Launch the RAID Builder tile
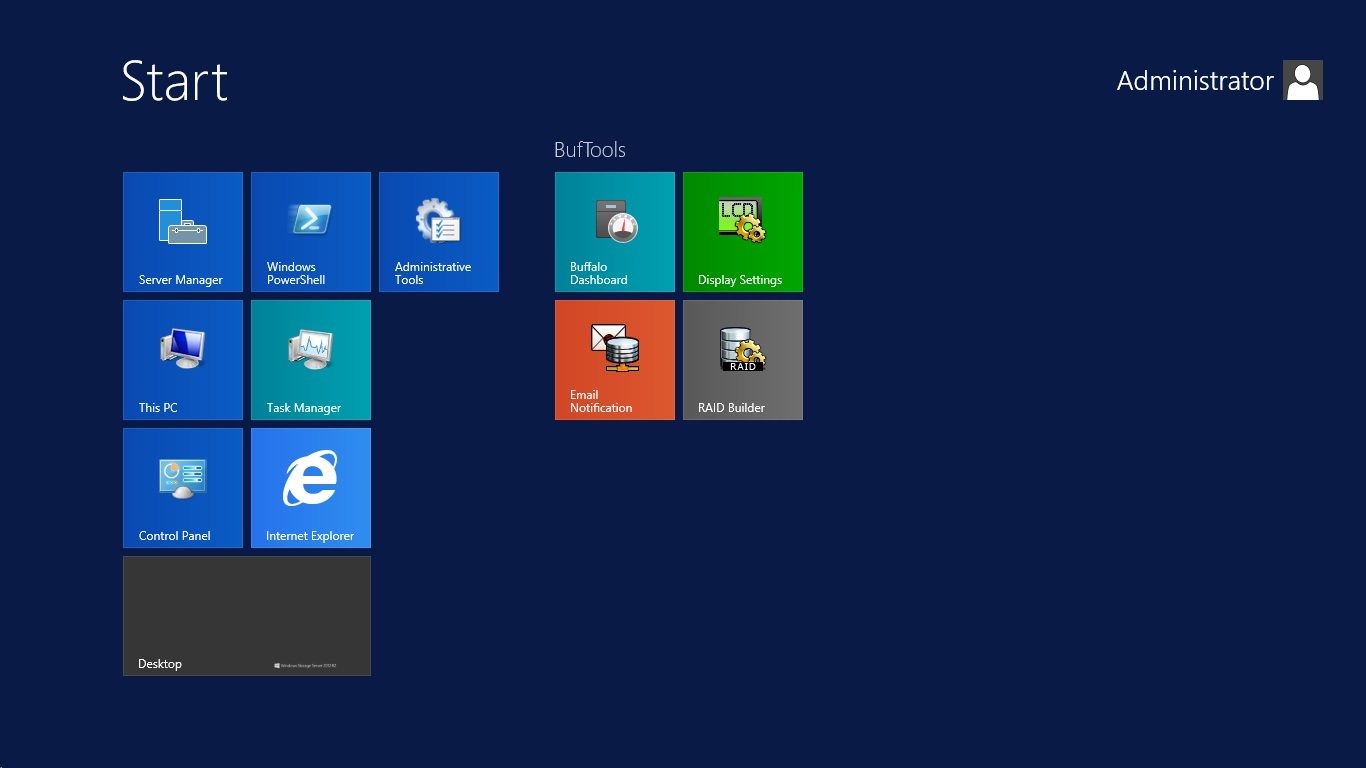 [x=743, y=360]
